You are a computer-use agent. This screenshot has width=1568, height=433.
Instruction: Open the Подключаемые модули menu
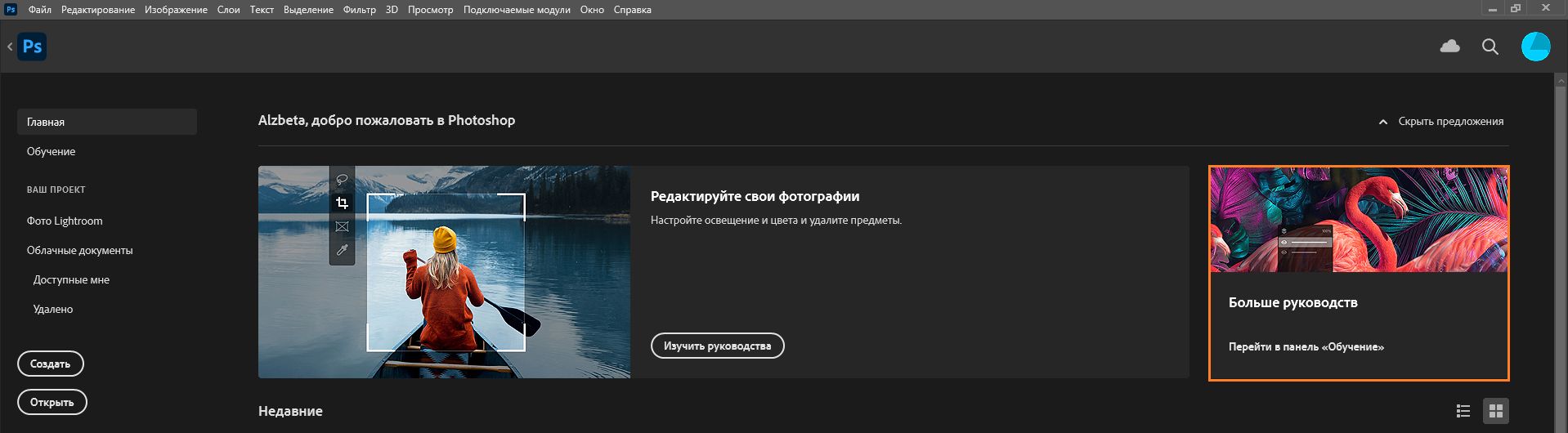(x=517, y=10)
